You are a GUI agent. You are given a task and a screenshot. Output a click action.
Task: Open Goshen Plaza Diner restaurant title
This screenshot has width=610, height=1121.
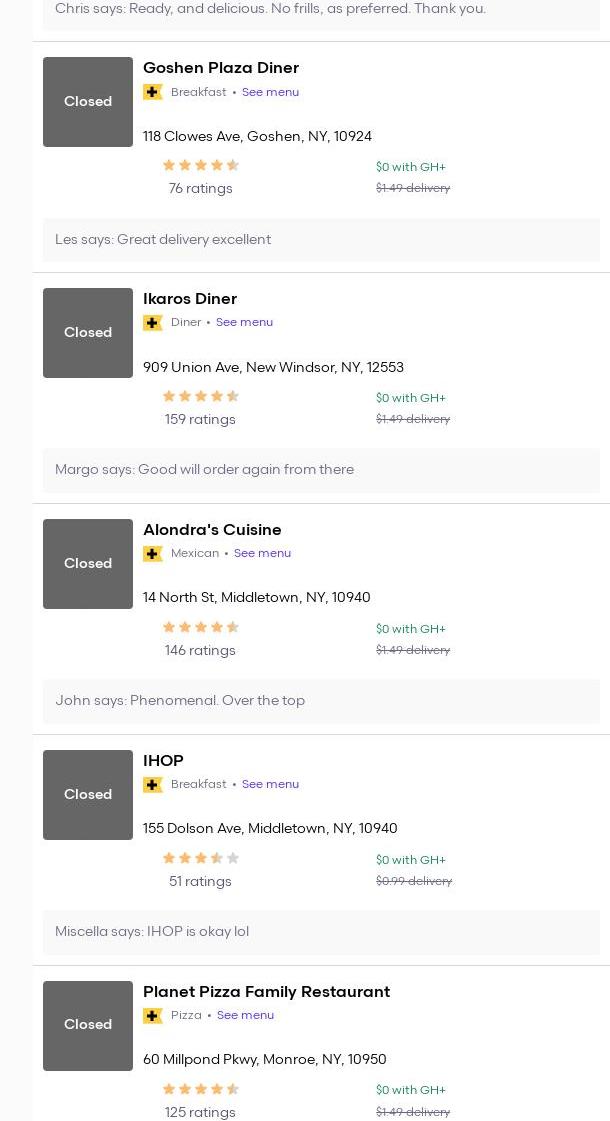pyautogui.click(x=221, y=68)
